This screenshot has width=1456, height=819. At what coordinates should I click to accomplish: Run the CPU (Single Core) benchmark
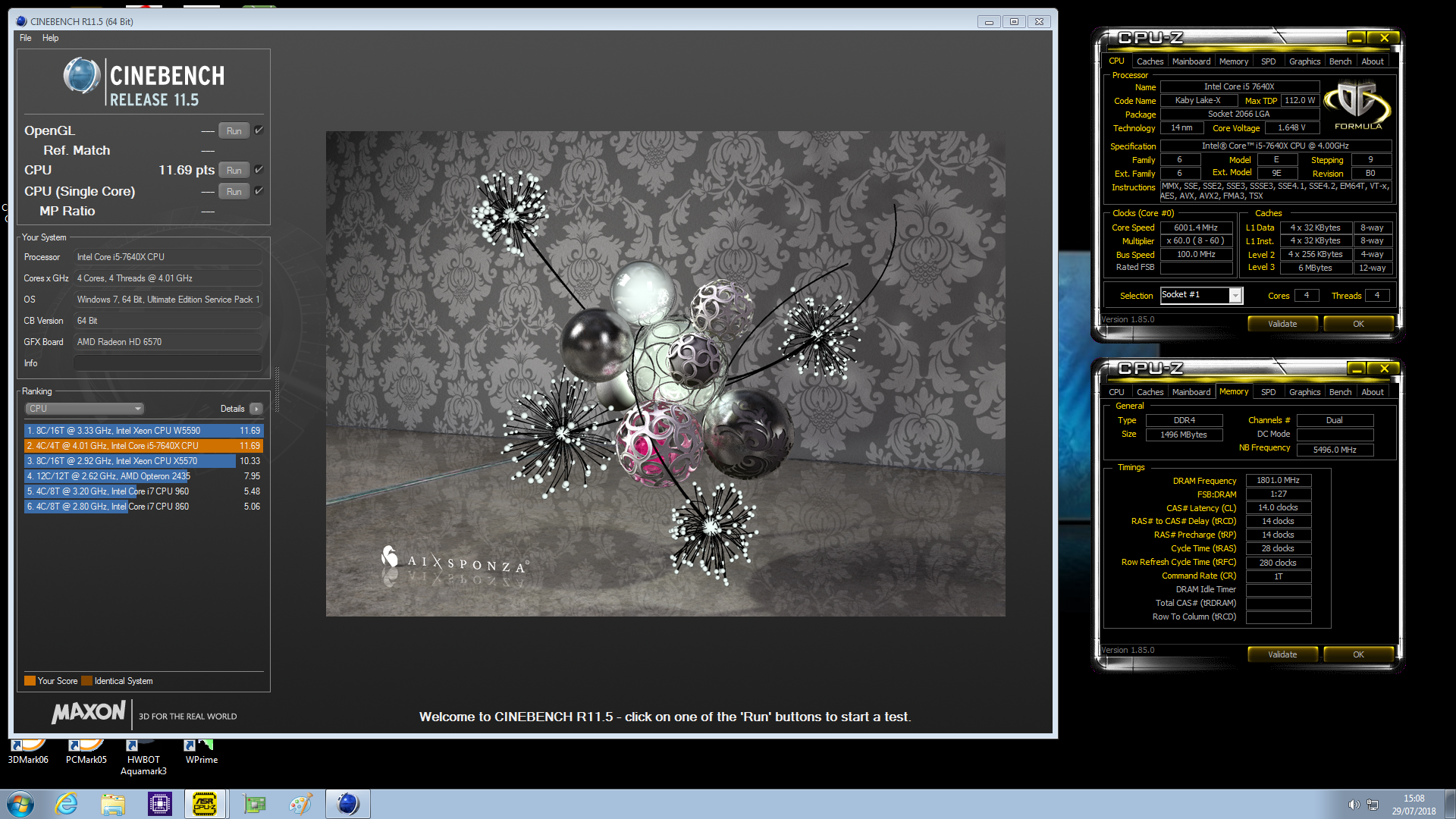pos(234,191)
